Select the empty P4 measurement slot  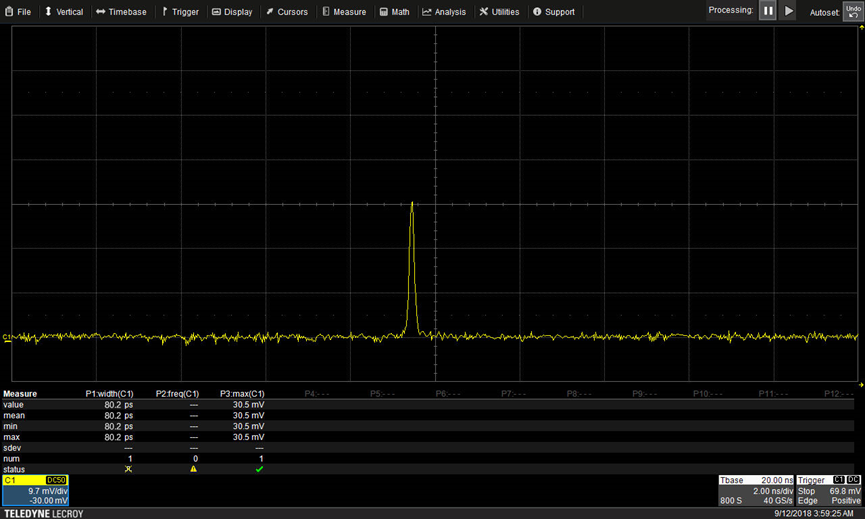click(x=317, y=394)
